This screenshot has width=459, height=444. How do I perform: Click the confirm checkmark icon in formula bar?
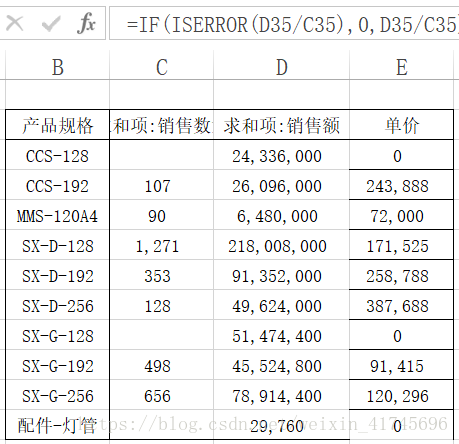click(51, 24)
